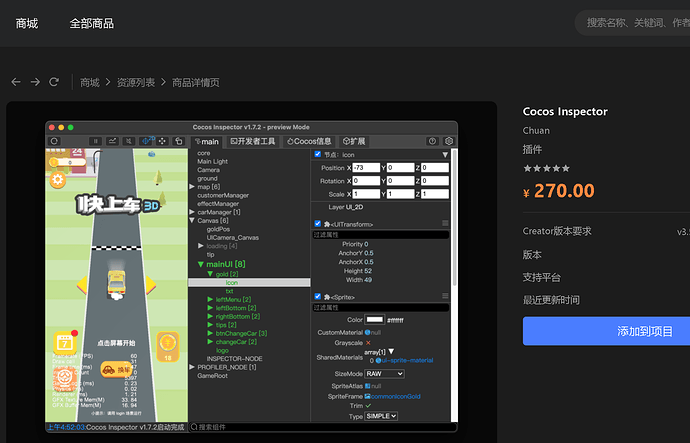Collapse the Canvas [6] node
Screen dimensions: 690x443
point(192,220)
